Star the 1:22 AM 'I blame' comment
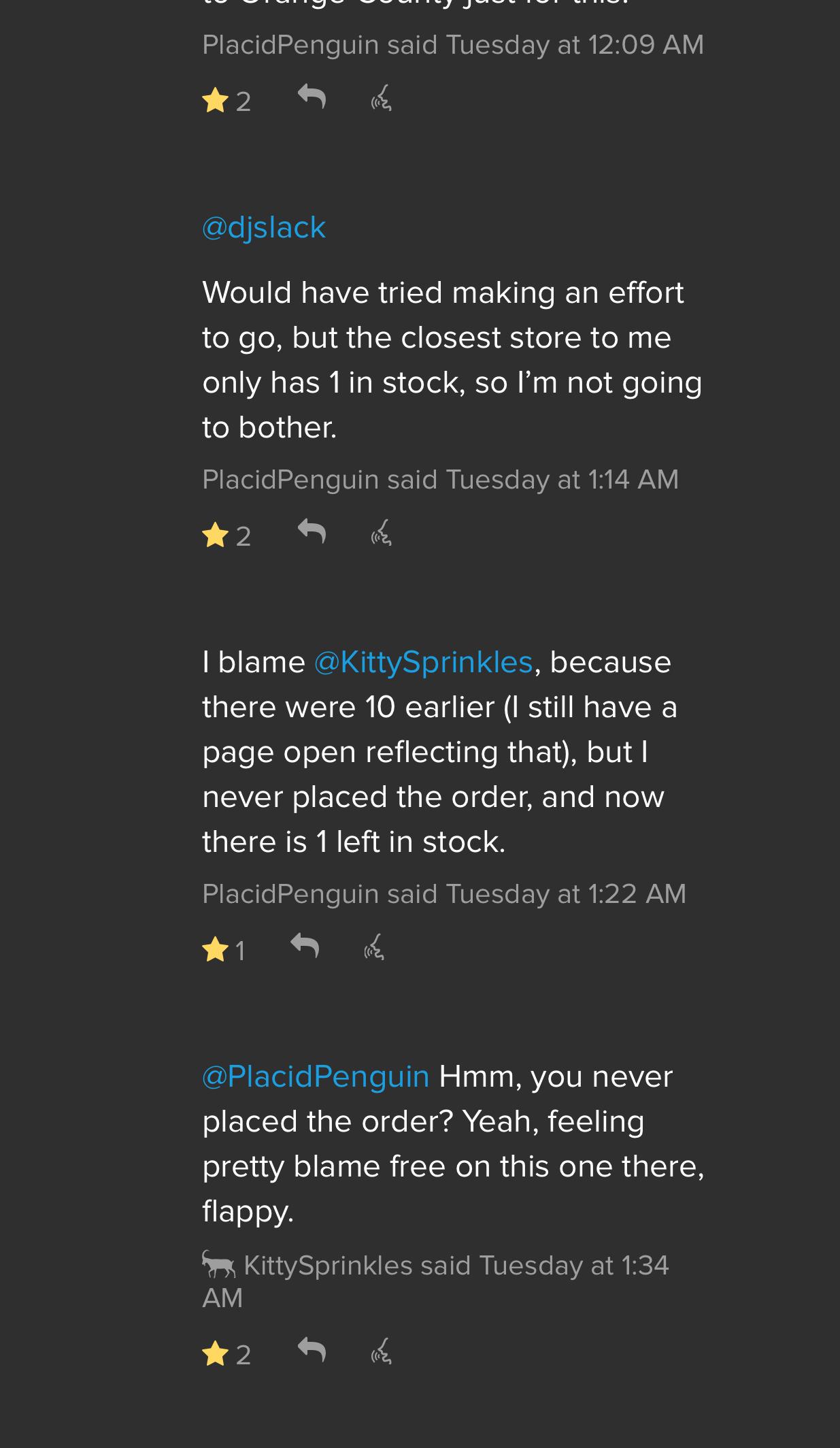 point(216,950)
